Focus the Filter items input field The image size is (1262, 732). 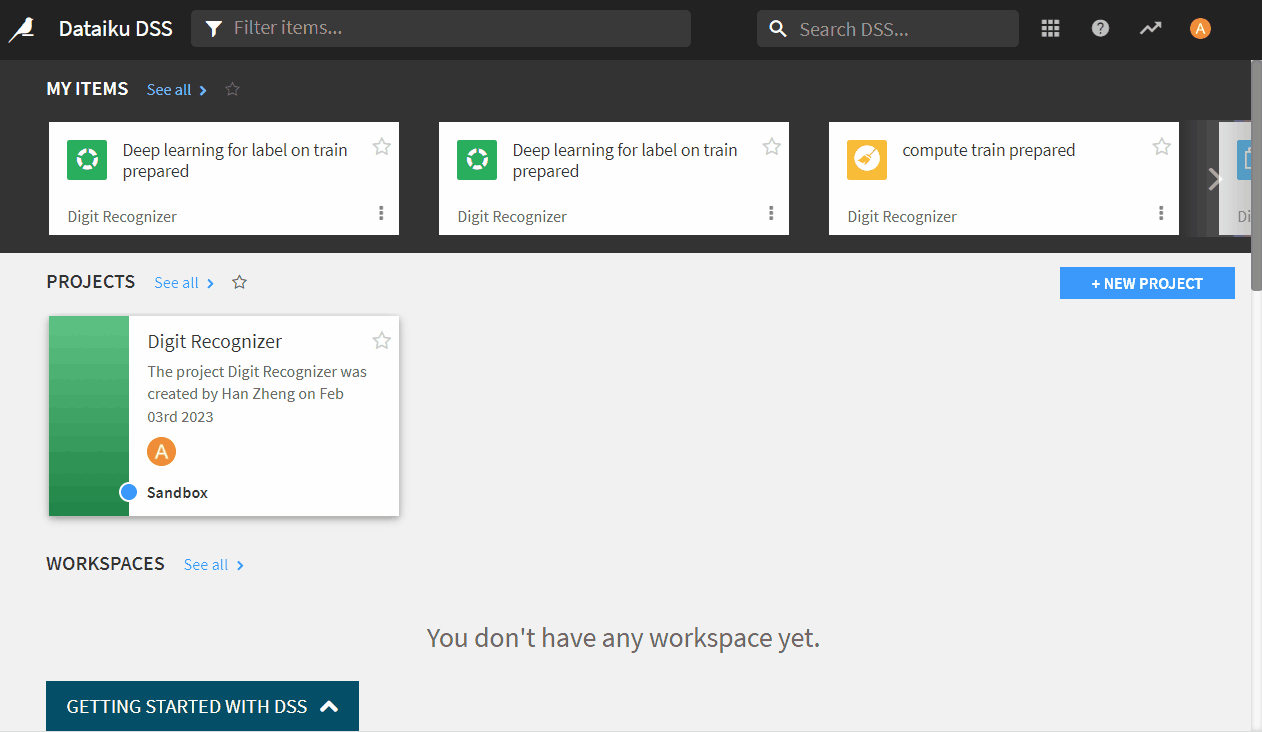click(x=441, y=28)
